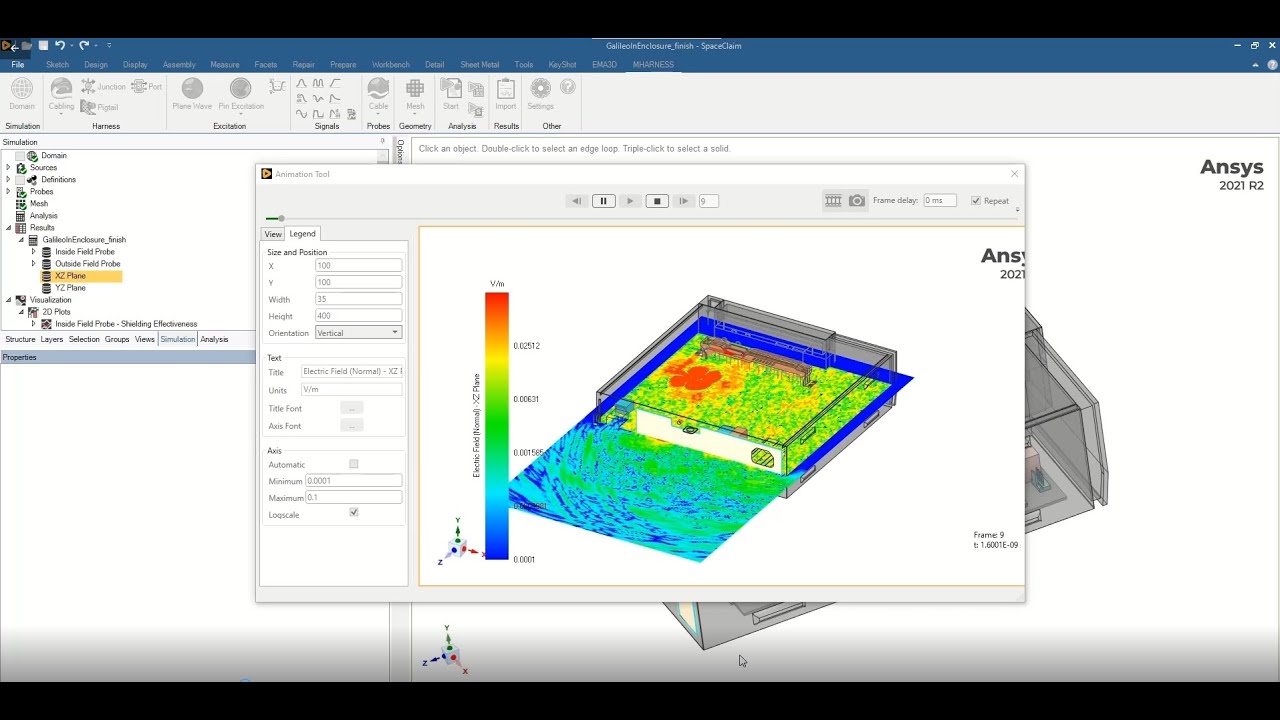This screenshot has height=720, width=1280.
Task: Expand the Sources tree node
Action: tap(8, 168)
